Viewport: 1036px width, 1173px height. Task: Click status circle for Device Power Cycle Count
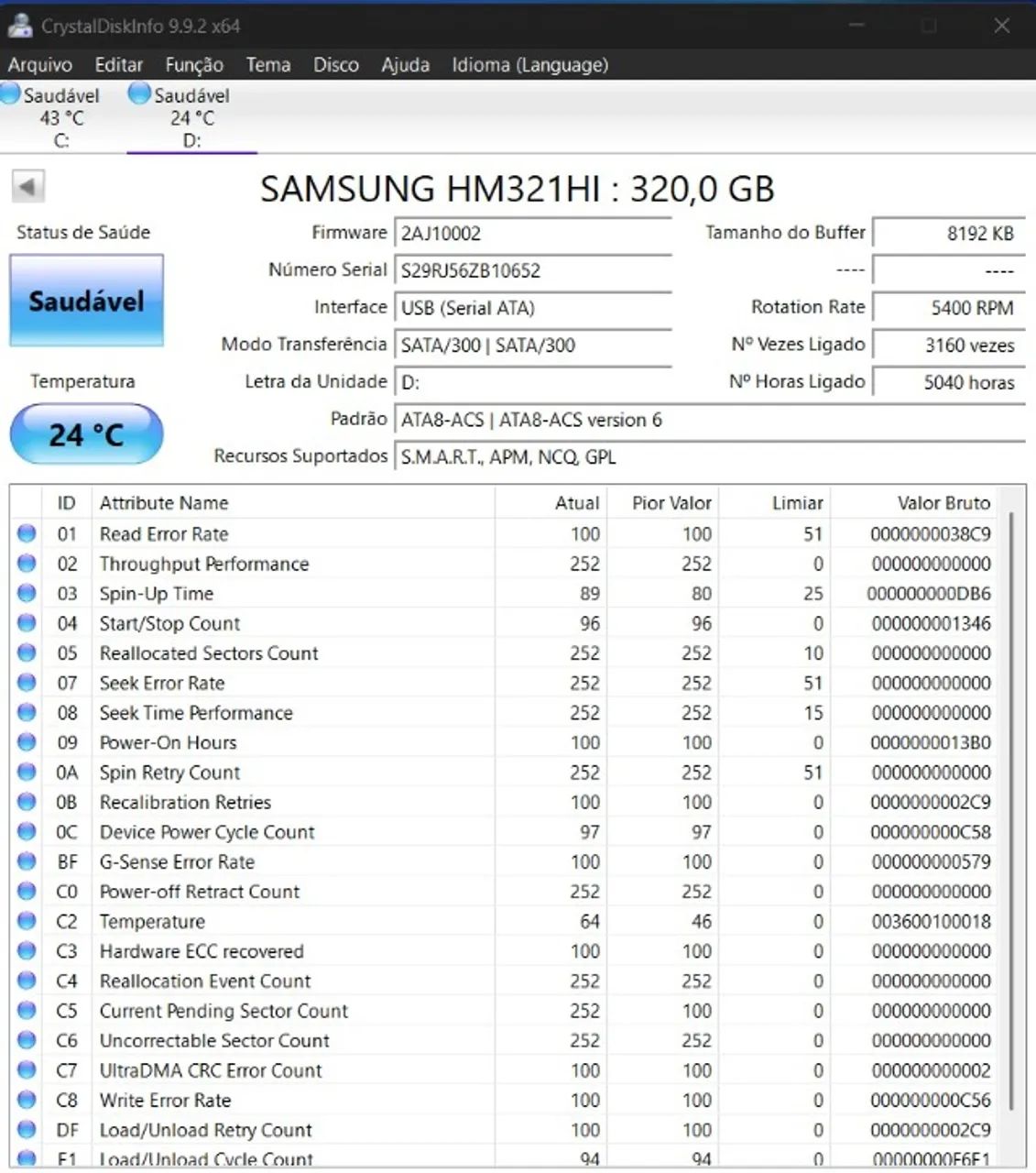pyautogui.click(x=27, y=831)
